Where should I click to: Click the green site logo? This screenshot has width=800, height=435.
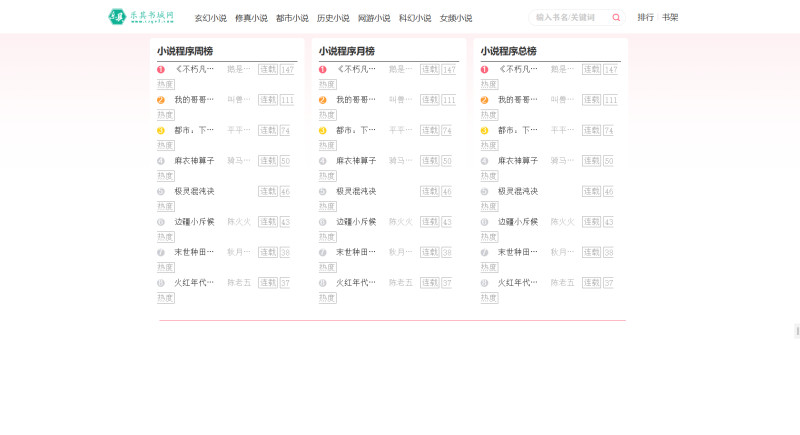pos(141,17)
